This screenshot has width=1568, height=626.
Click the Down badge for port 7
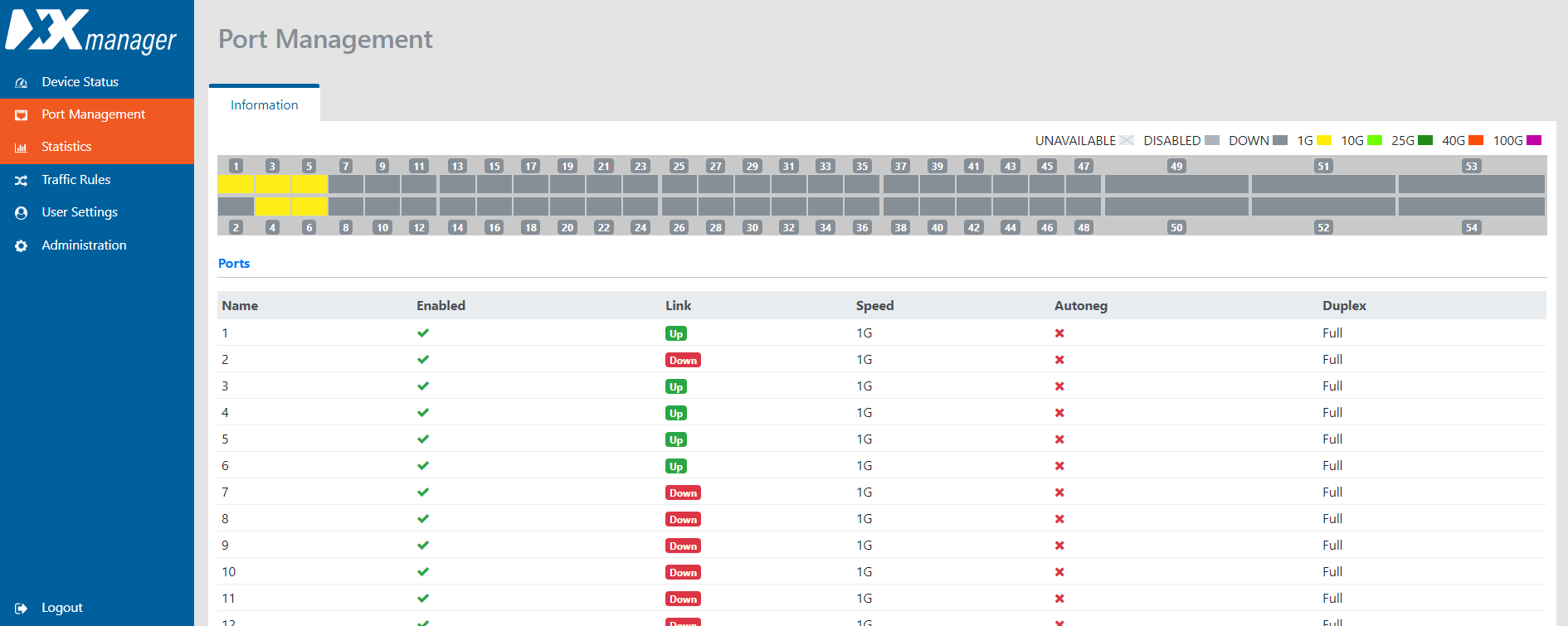[x=683, y=493]
